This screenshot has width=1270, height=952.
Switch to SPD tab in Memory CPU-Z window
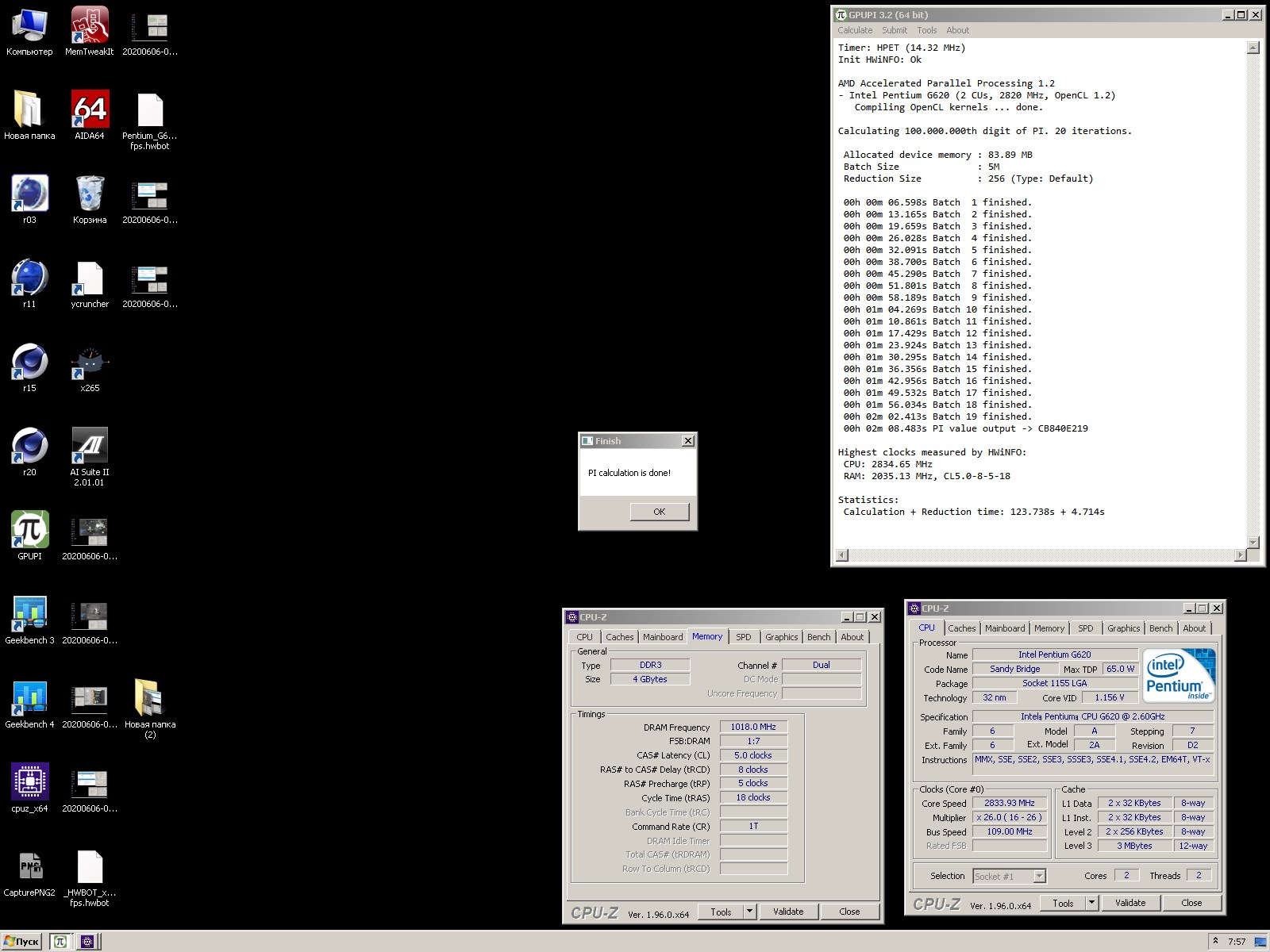[x=743, y=637]
